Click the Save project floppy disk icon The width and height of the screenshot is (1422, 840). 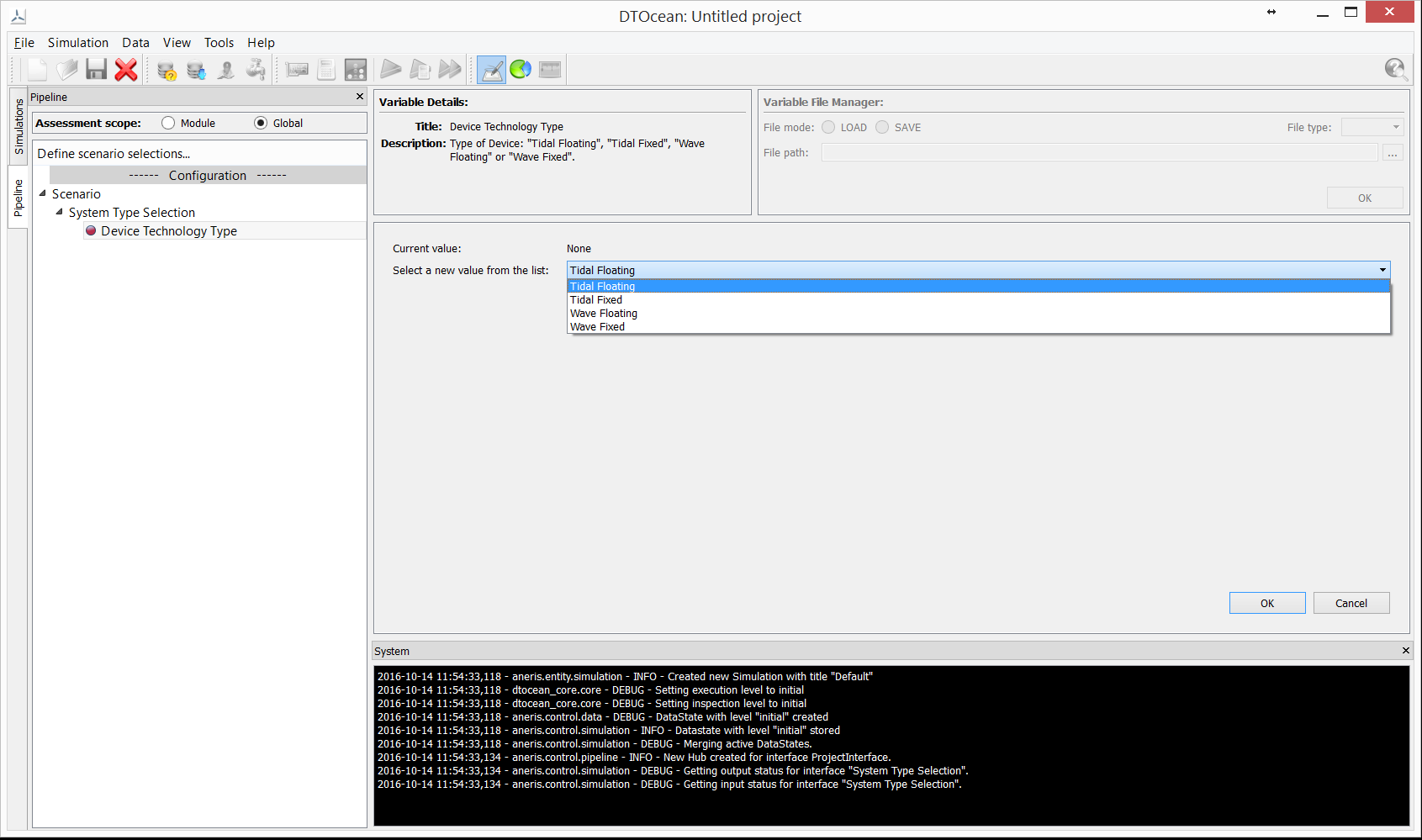(97, 70)
